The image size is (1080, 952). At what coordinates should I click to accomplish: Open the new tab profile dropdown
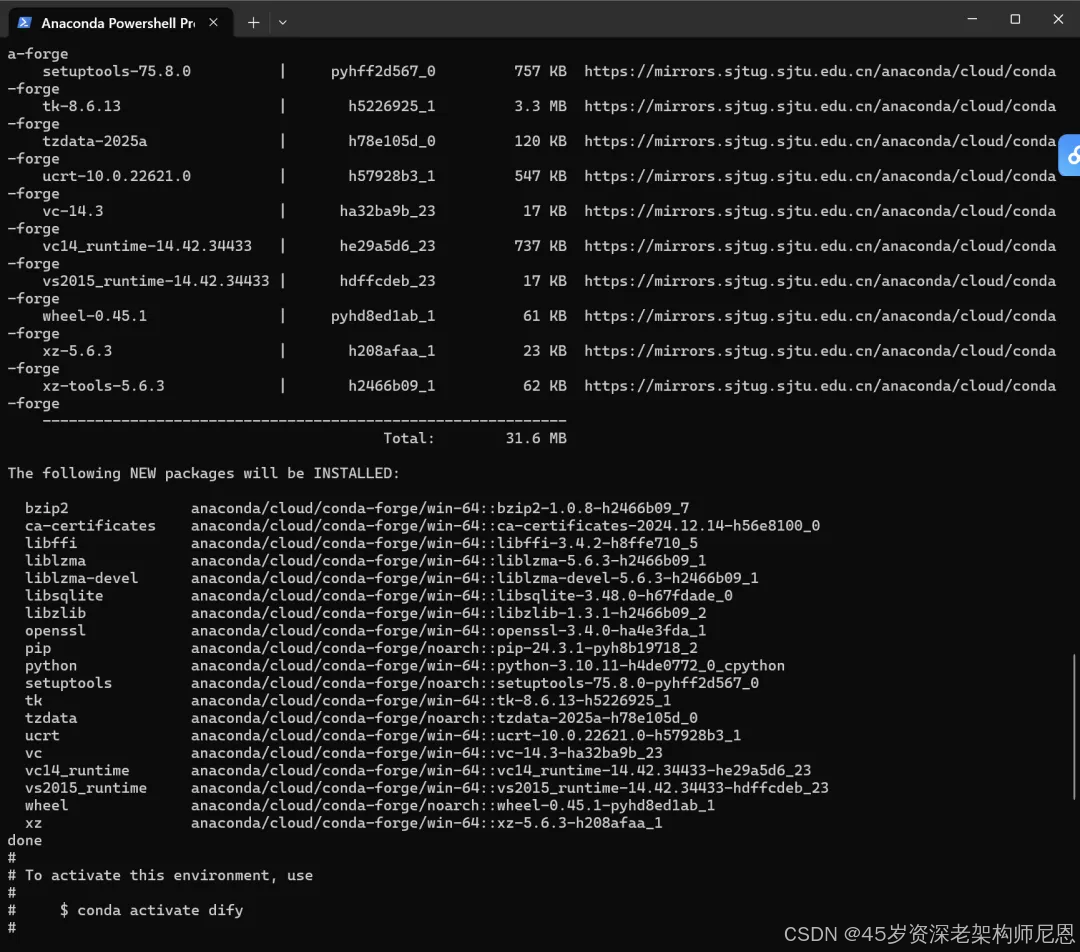click(282, 23)
